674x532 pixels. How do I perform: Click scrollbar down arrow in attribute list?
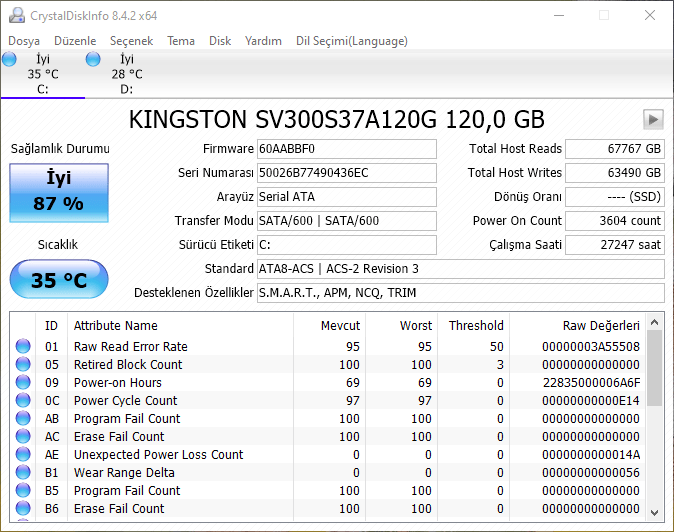tap(655, 513)
